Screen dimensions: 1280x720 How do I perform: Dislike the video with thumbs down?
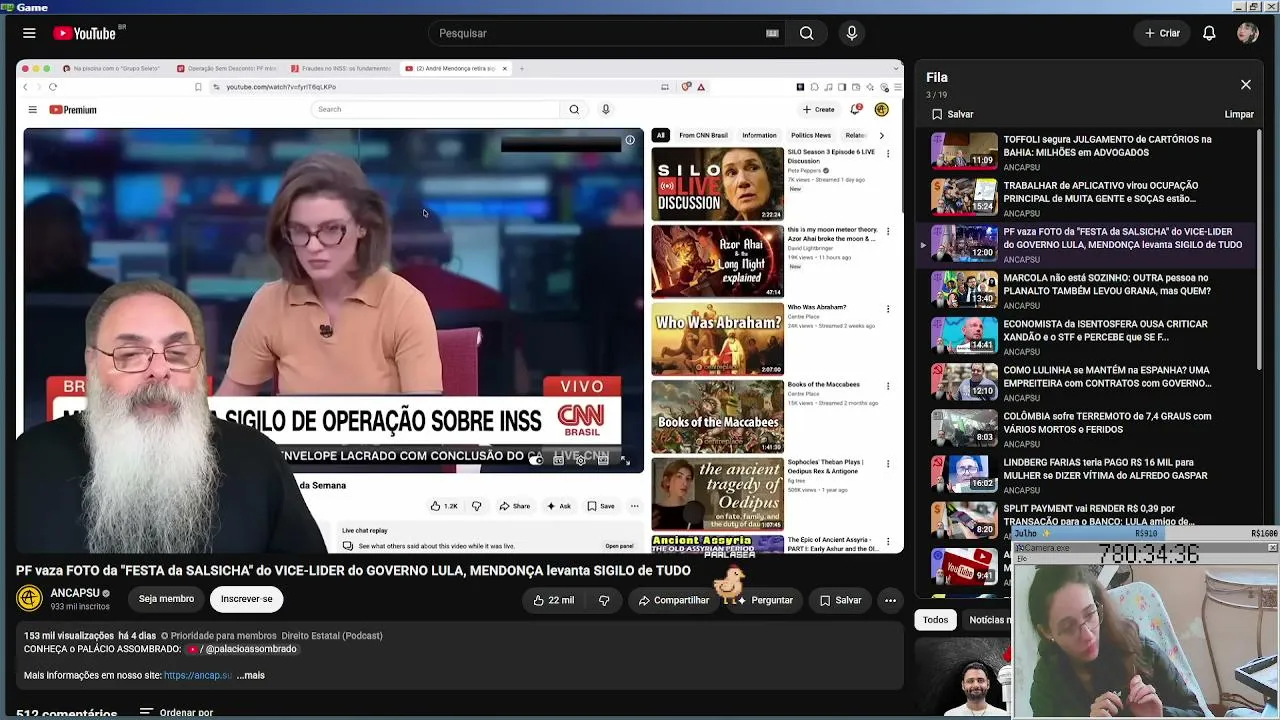coord(604,600)
